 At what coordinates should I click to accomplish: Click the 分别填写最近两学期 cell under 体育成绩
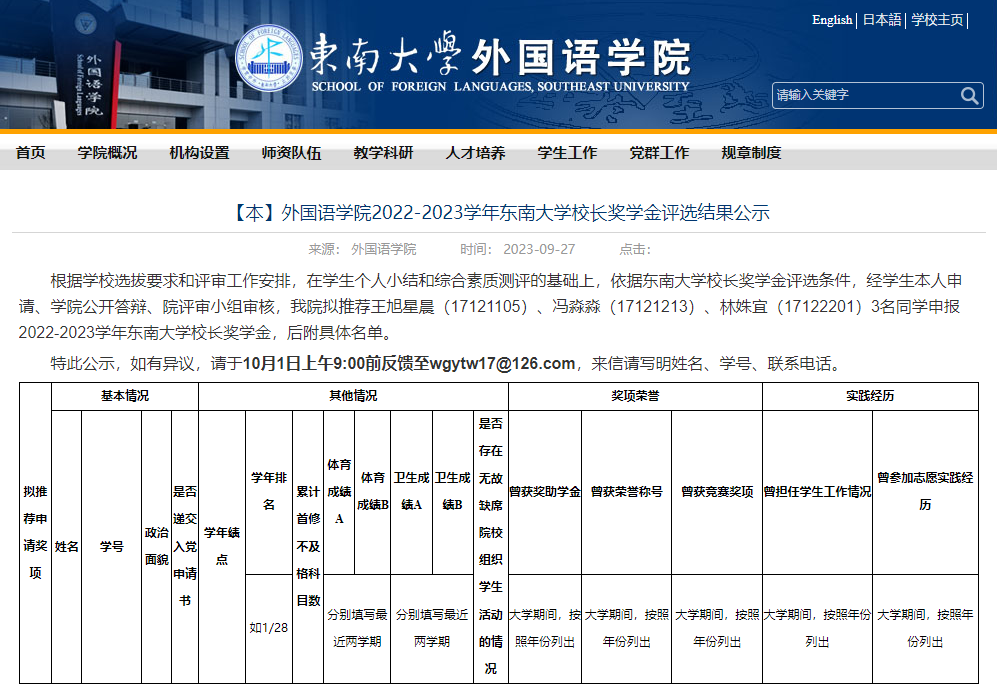click(357, 628)
